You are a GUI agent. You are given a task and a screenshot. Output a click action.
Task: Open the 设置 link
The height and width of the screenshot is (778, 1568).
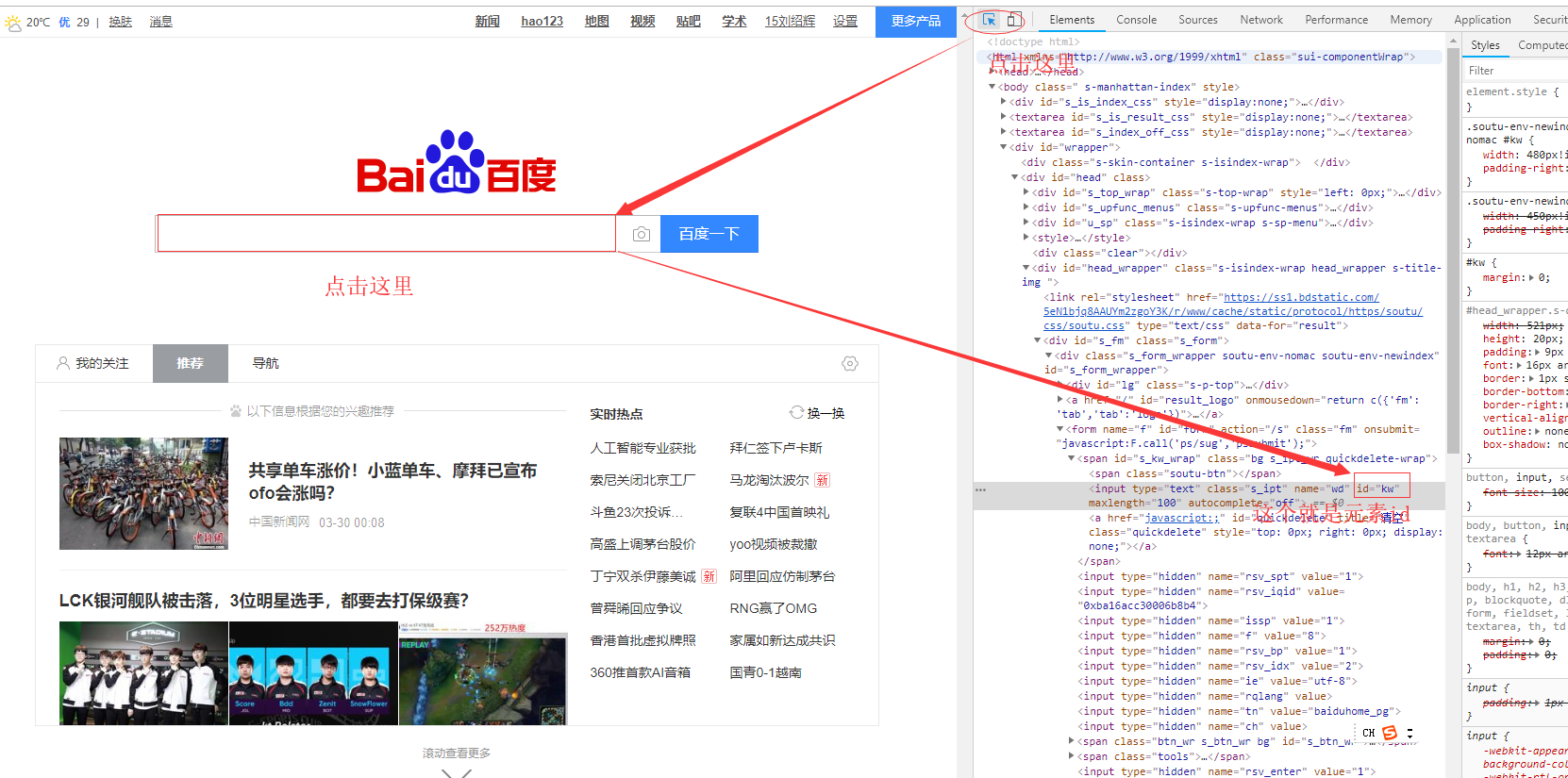tap(845, 21)
